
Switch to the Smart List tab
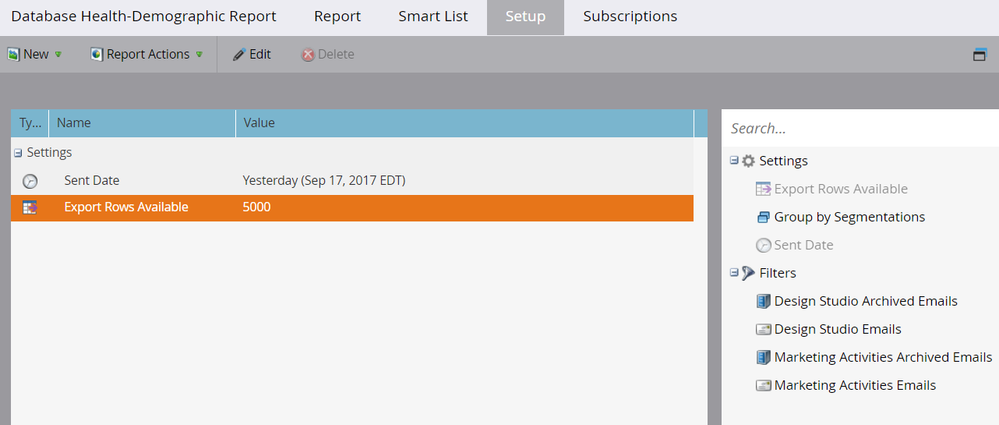pos(433,17)
